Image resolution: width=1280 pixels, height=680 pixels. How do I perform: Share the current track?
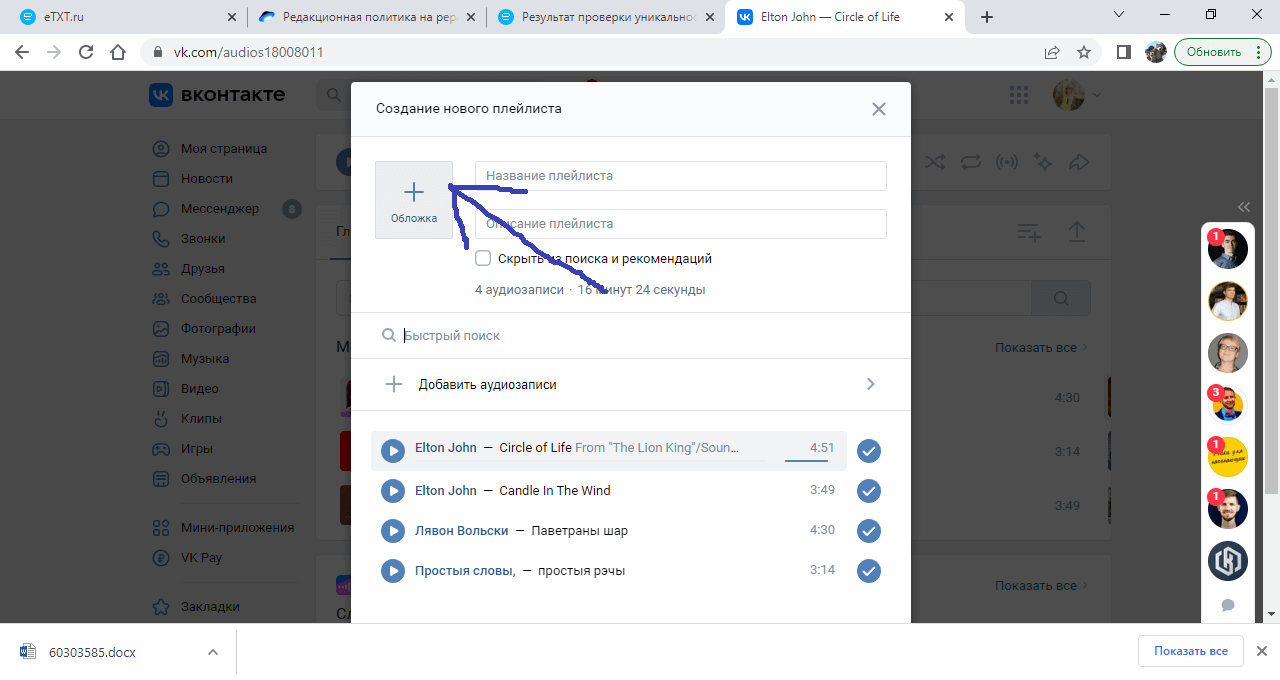[x=1079, y=162]
